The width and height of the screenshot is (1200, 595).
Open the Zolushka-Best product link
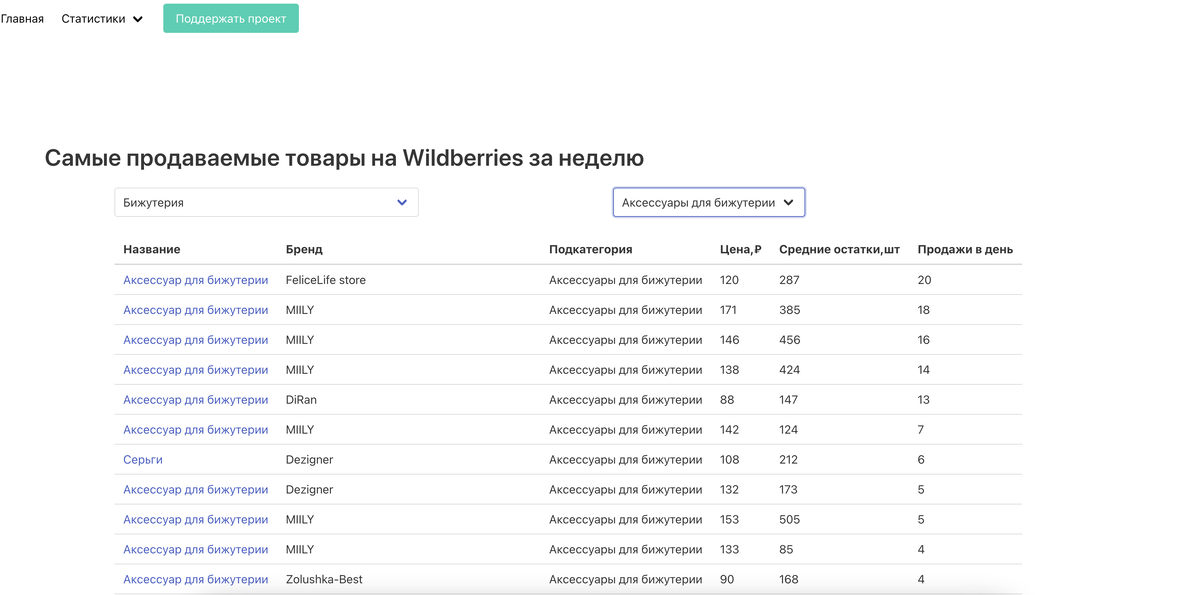196,580
